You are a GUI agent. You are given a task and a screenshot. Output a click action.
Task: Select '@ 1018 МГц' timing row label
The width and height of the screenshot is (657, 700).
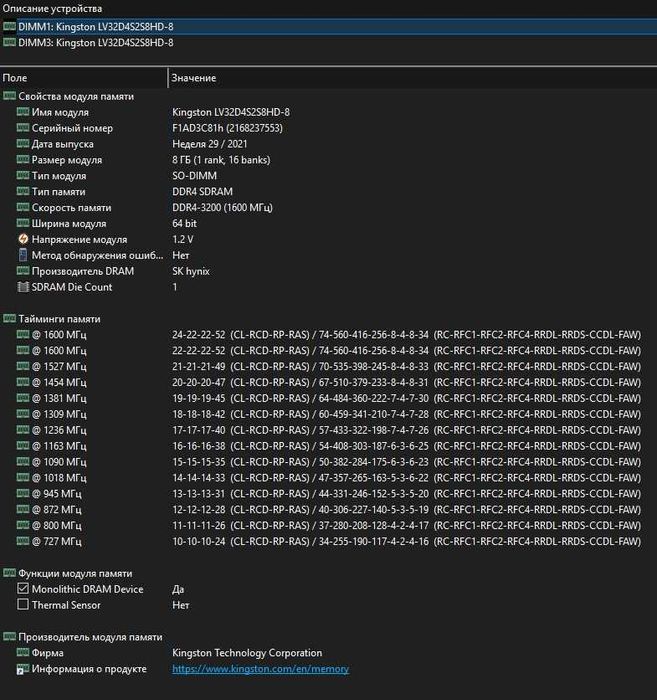point(59,478)
